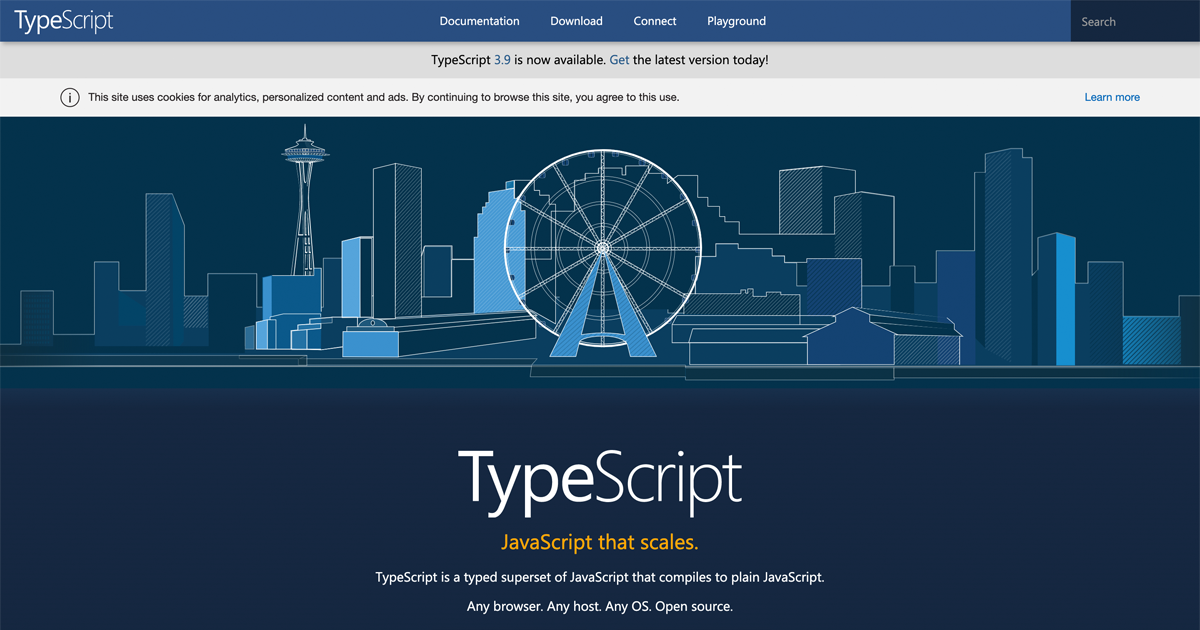
Task: Click 'Get' to fetch the latest version
Action: (619, 59)
